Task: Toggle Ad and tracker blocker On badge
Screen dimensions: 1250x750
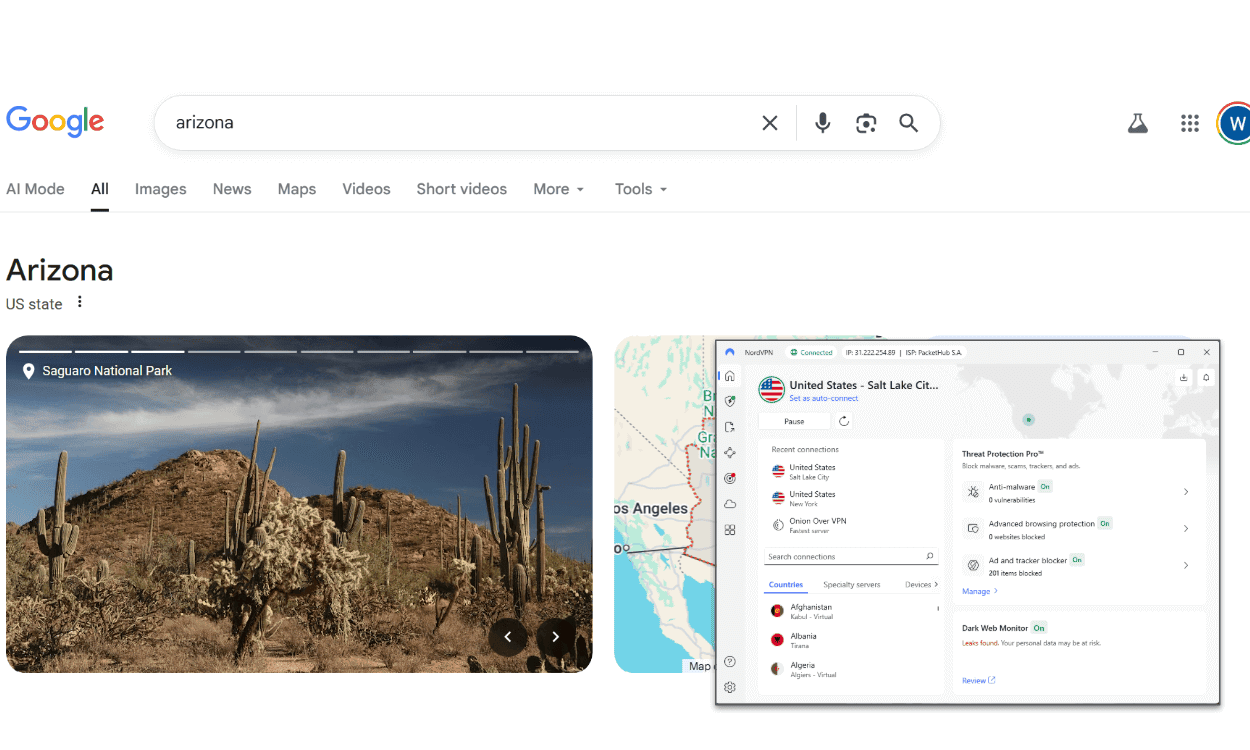Action: click(x=1077, y=561)
